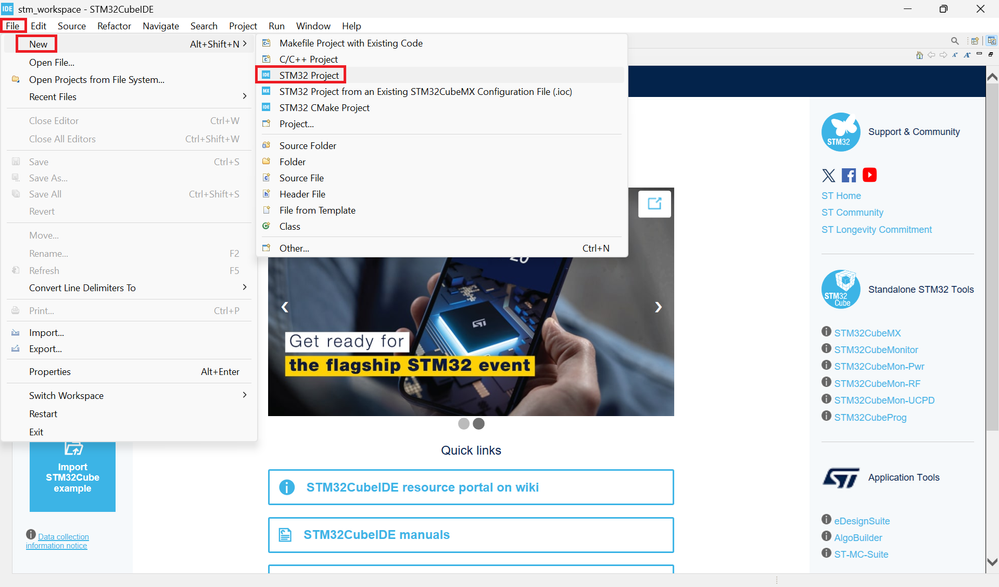Click the ST logo next to Application Tools

click(x=840, y=477)
